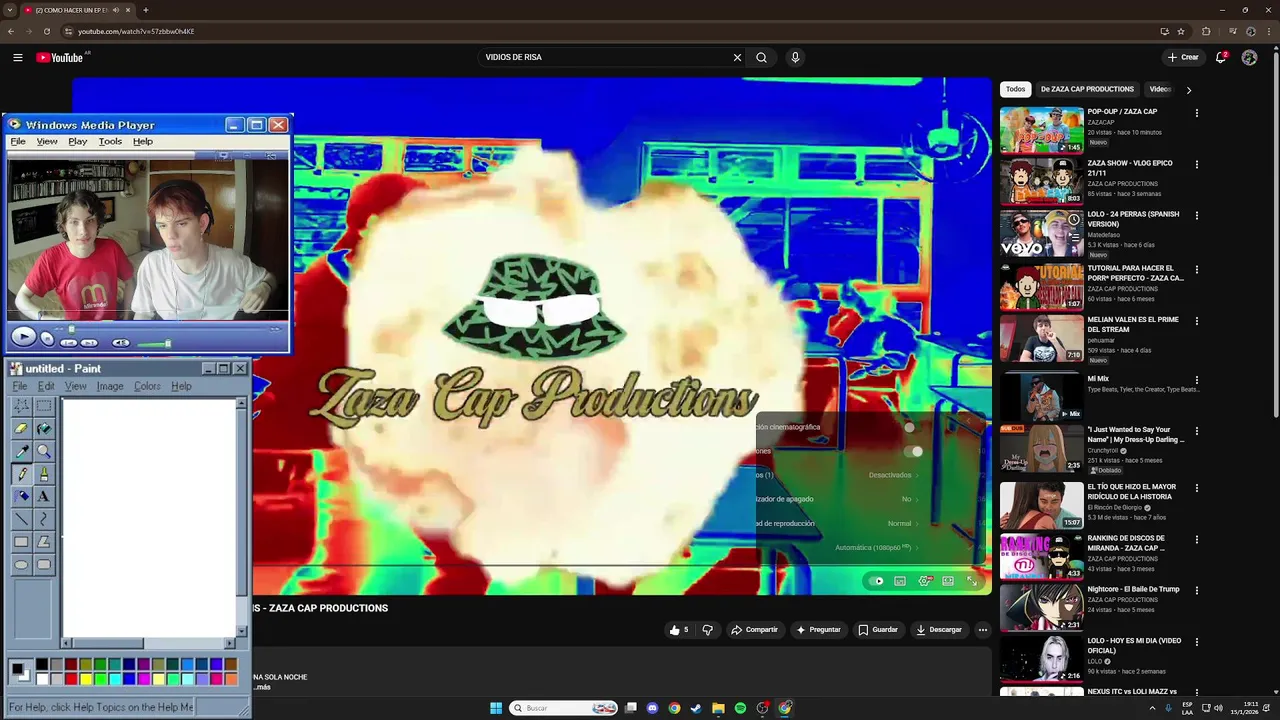Select the Rectangle shape tool in Paint
This screenshot has height=720, width=1280.
click(21, 541)
